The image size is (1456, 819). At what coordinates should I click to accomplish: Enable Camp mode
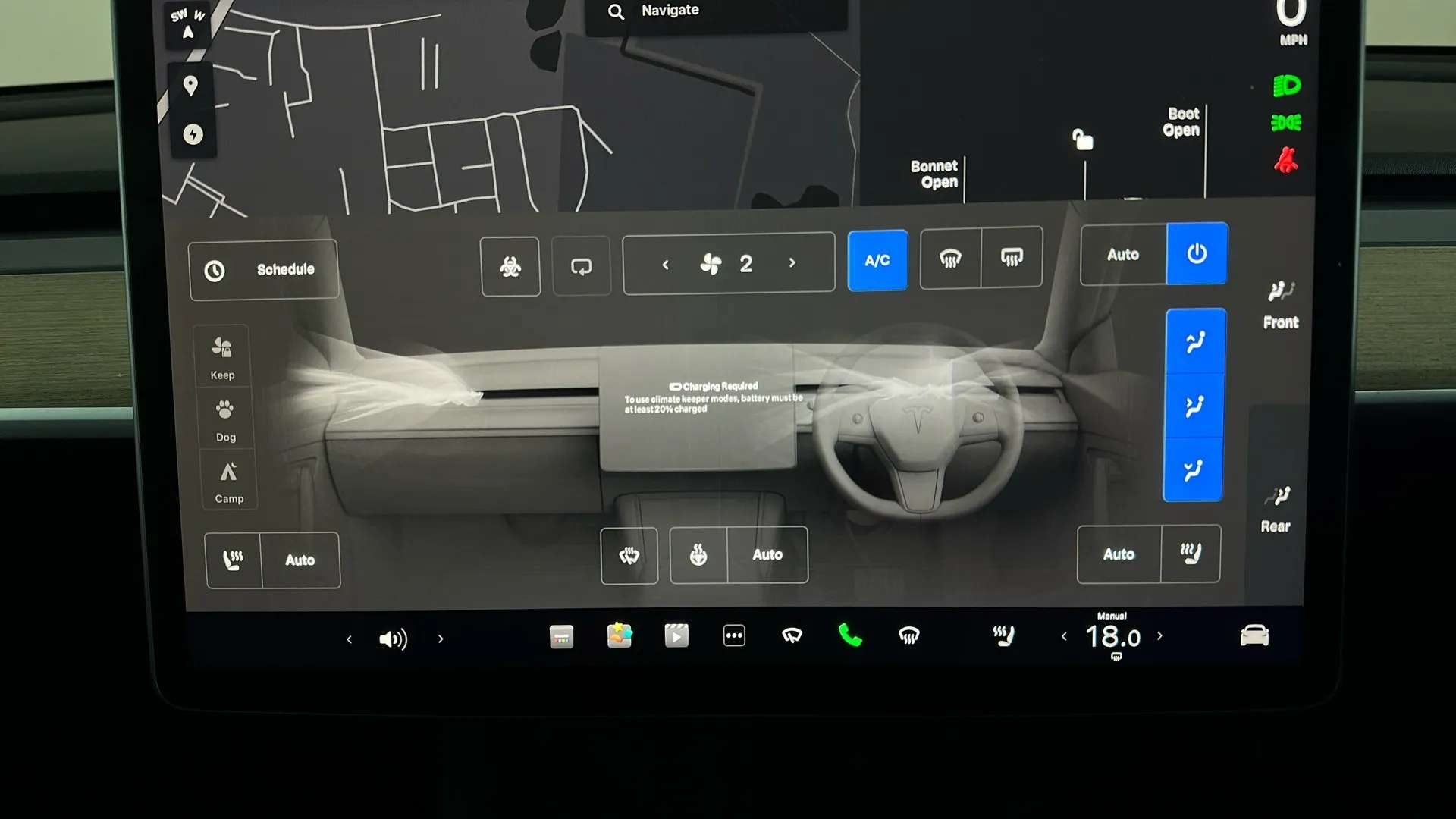pos(229,482)
